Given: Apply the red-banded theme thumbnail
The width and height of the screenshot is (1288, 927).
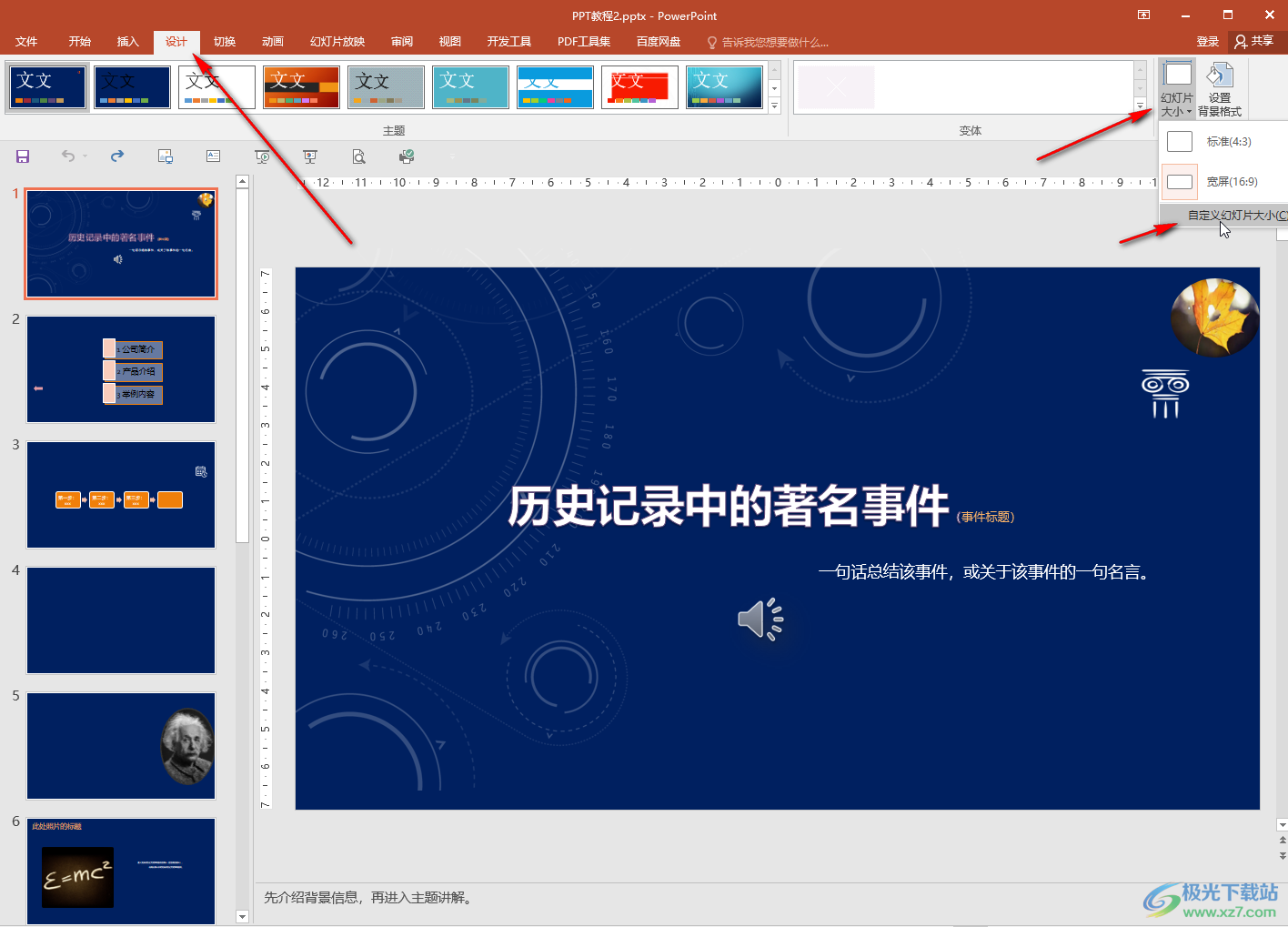Looking at the screenshot, I should (x=639, y=87).
